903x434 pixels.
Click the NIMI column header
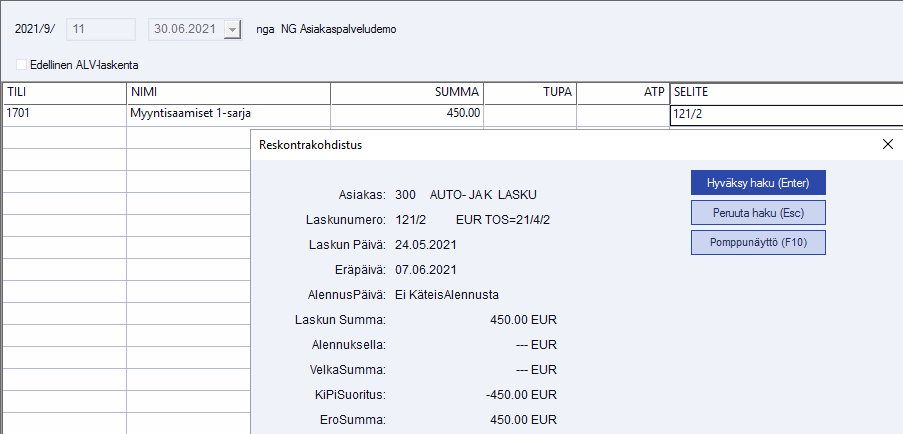(228, 92)
